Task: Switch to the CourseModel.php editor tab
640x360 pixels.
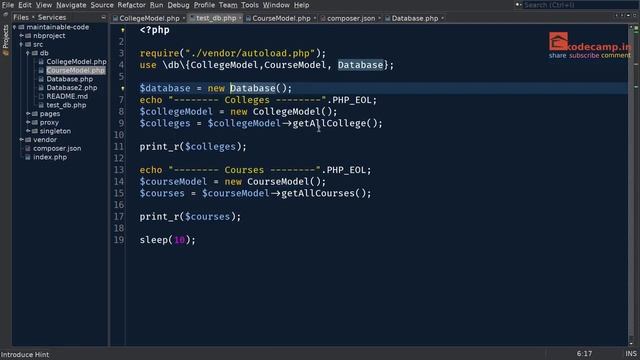Action: click(x=281, y=18)
